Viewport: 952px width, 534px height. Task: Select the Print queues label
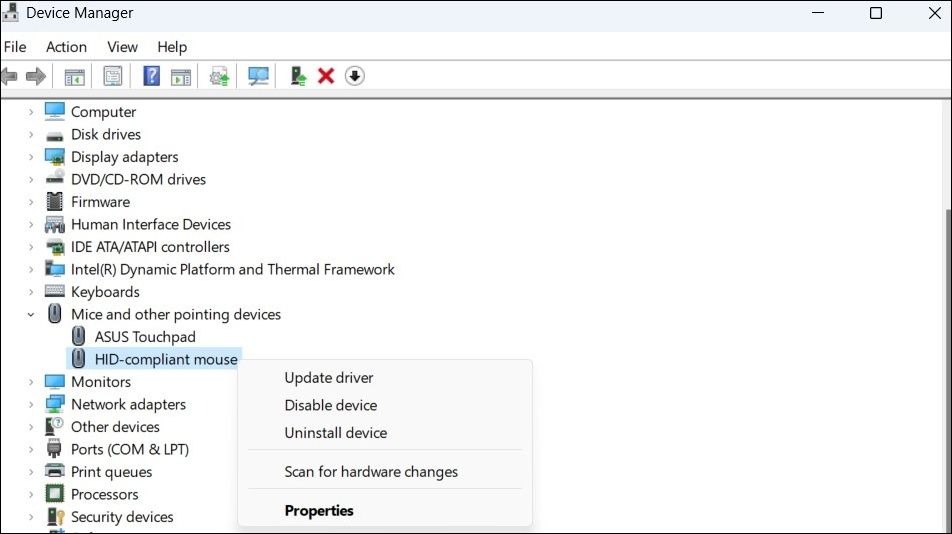click(111, 471)
